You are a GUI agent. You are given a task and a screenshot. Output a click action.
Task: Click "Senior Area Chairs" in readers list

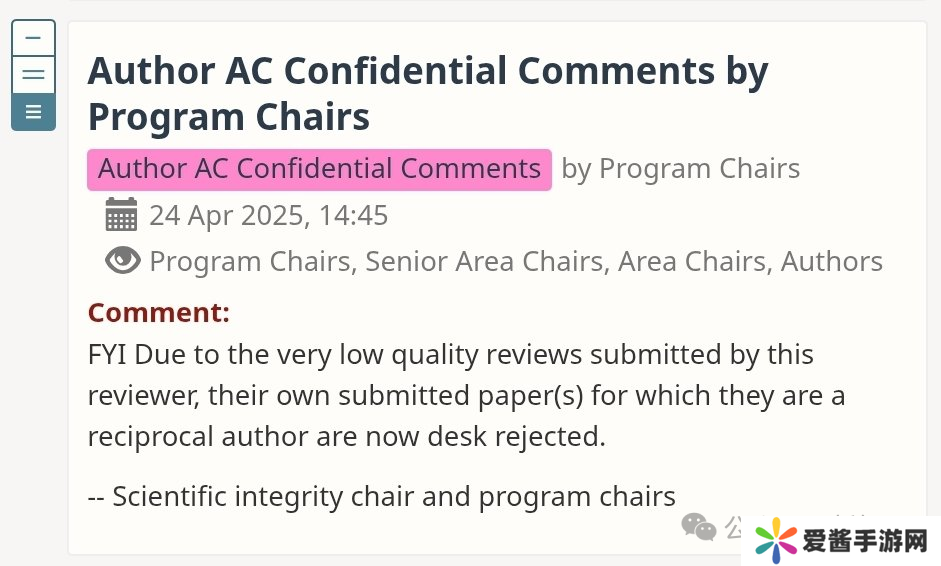tap(486, 262)
